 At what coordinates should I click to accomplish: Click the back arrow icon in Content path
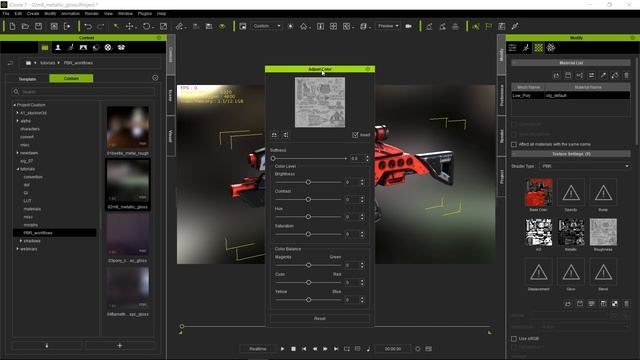[x=10, y=63]
